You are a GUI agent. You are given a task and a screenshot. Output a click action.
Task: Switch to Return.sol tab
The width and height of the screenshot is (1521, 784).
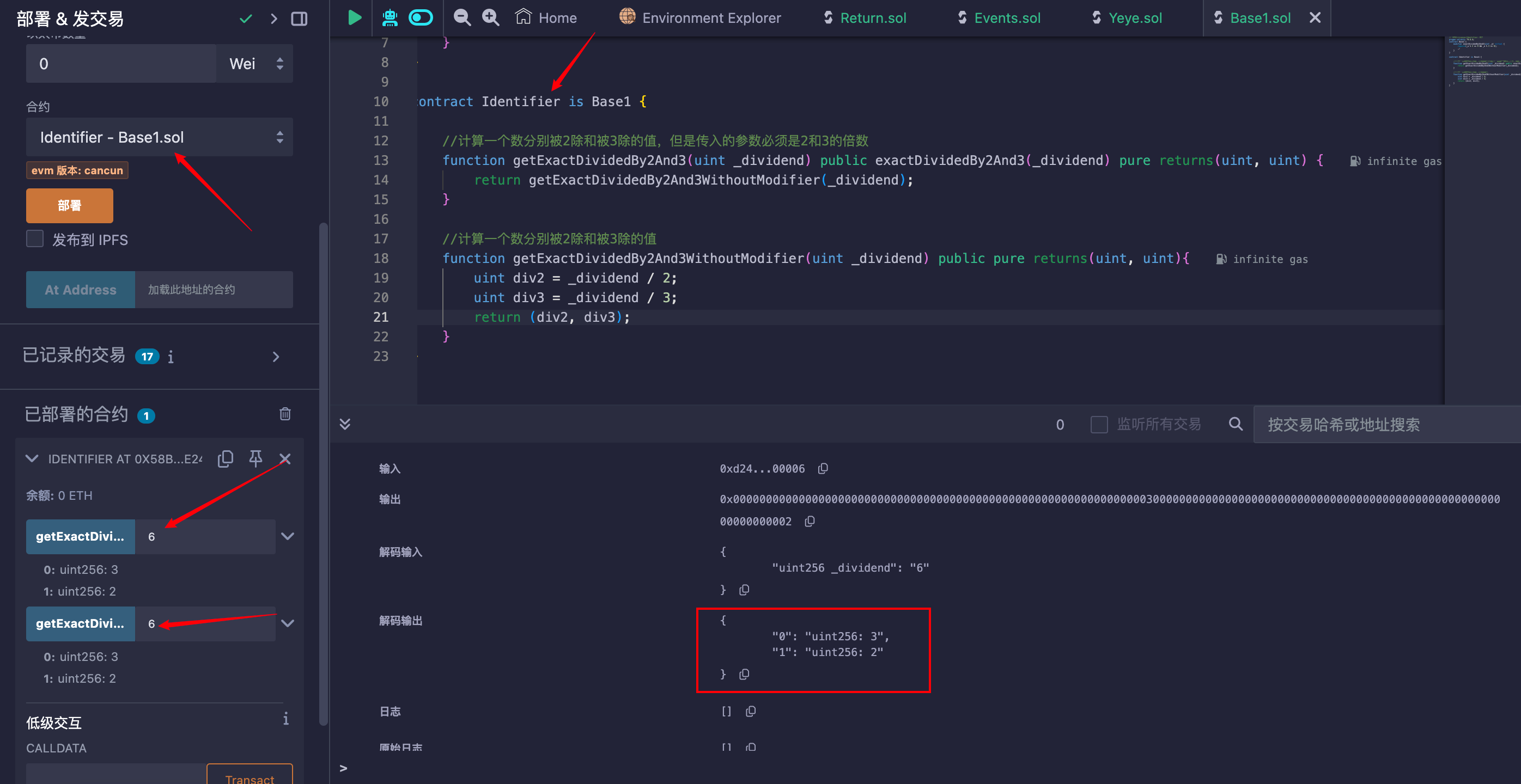(x=865, y=18)
